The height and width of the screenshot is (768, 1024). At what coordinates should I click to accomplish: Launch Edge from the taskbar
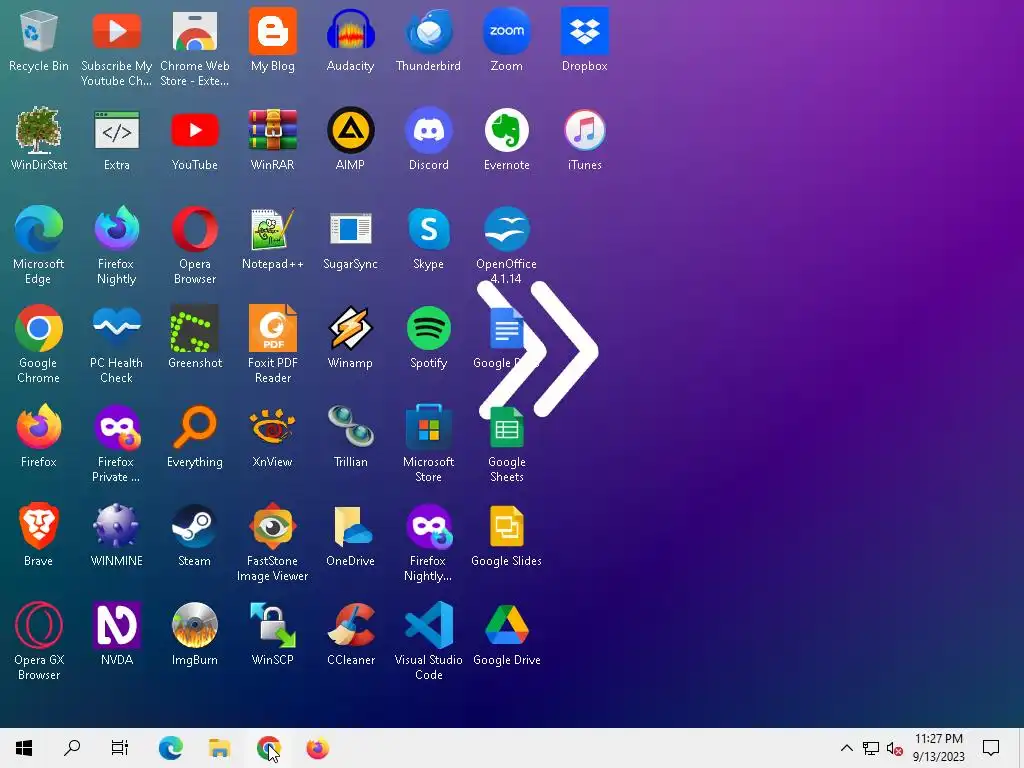coord(170,748)
